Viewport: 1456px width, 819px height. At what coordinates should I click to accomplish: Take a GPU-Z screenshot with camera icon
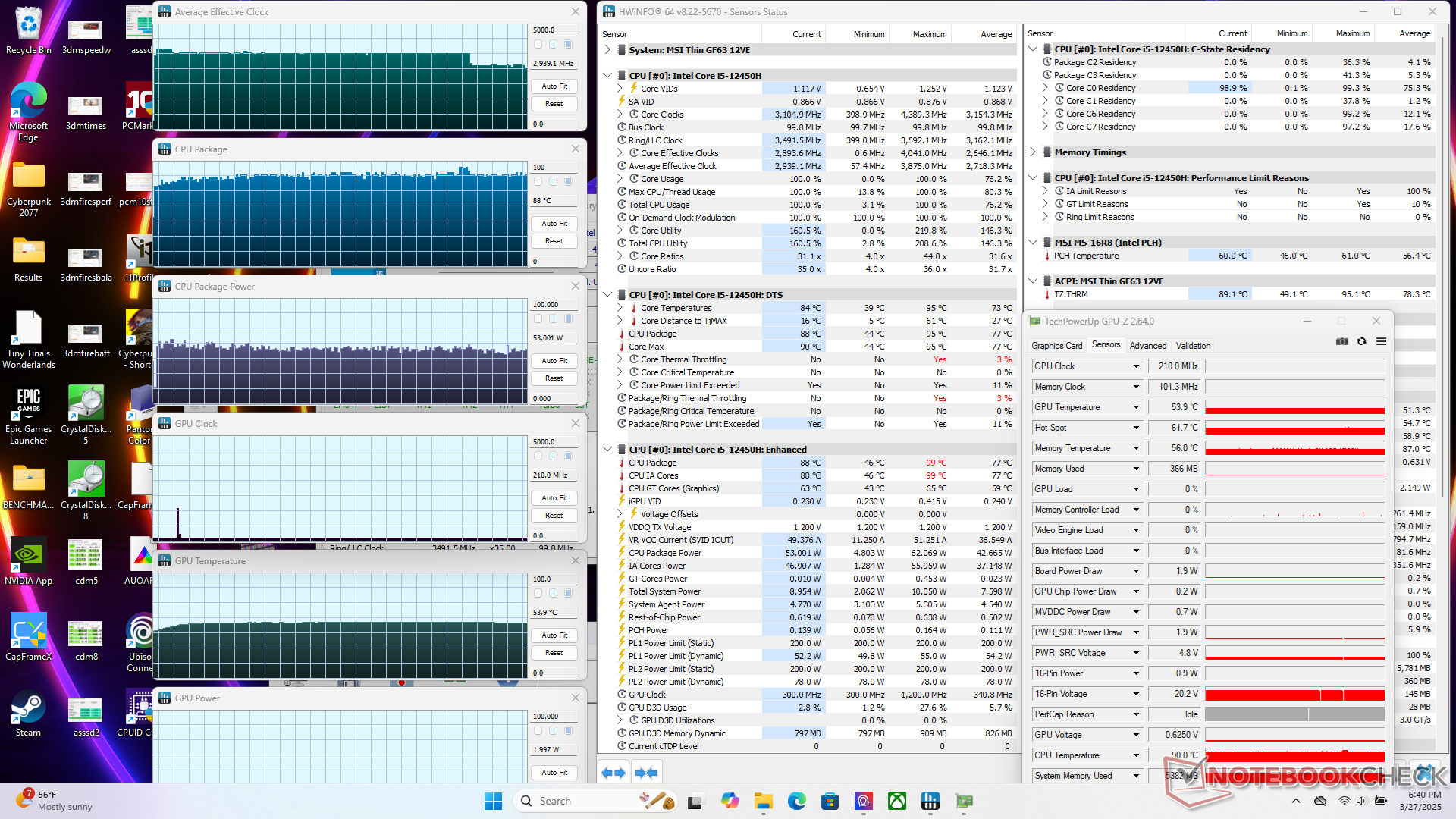pos(1342,341)
